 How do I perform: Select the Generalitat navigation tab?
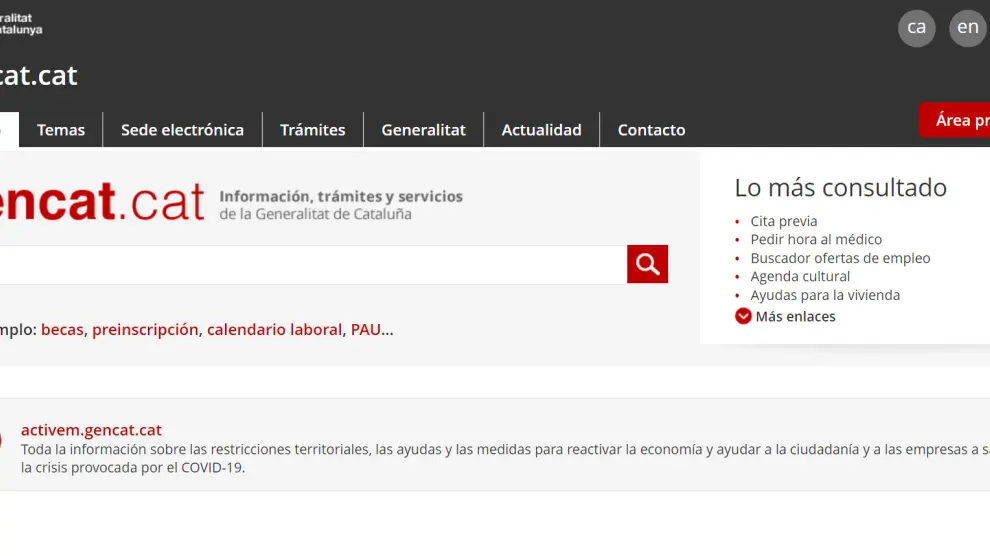[x=423, y=130]
